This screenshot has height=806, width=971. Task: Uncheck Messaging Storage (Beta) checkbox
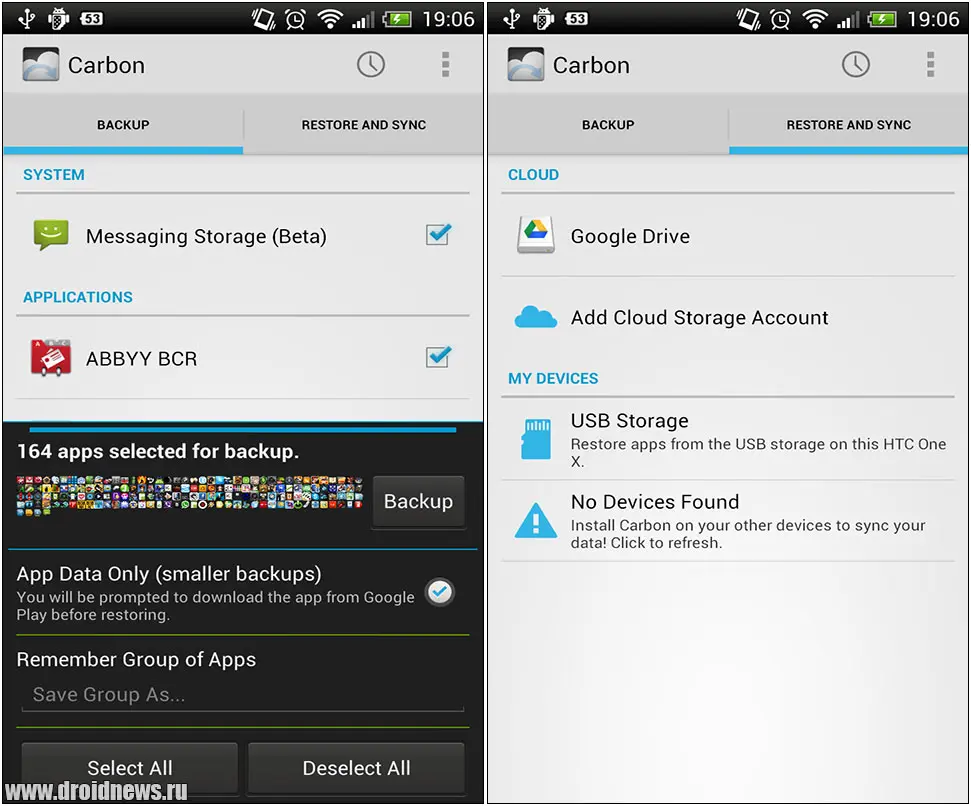click(438, 234)
